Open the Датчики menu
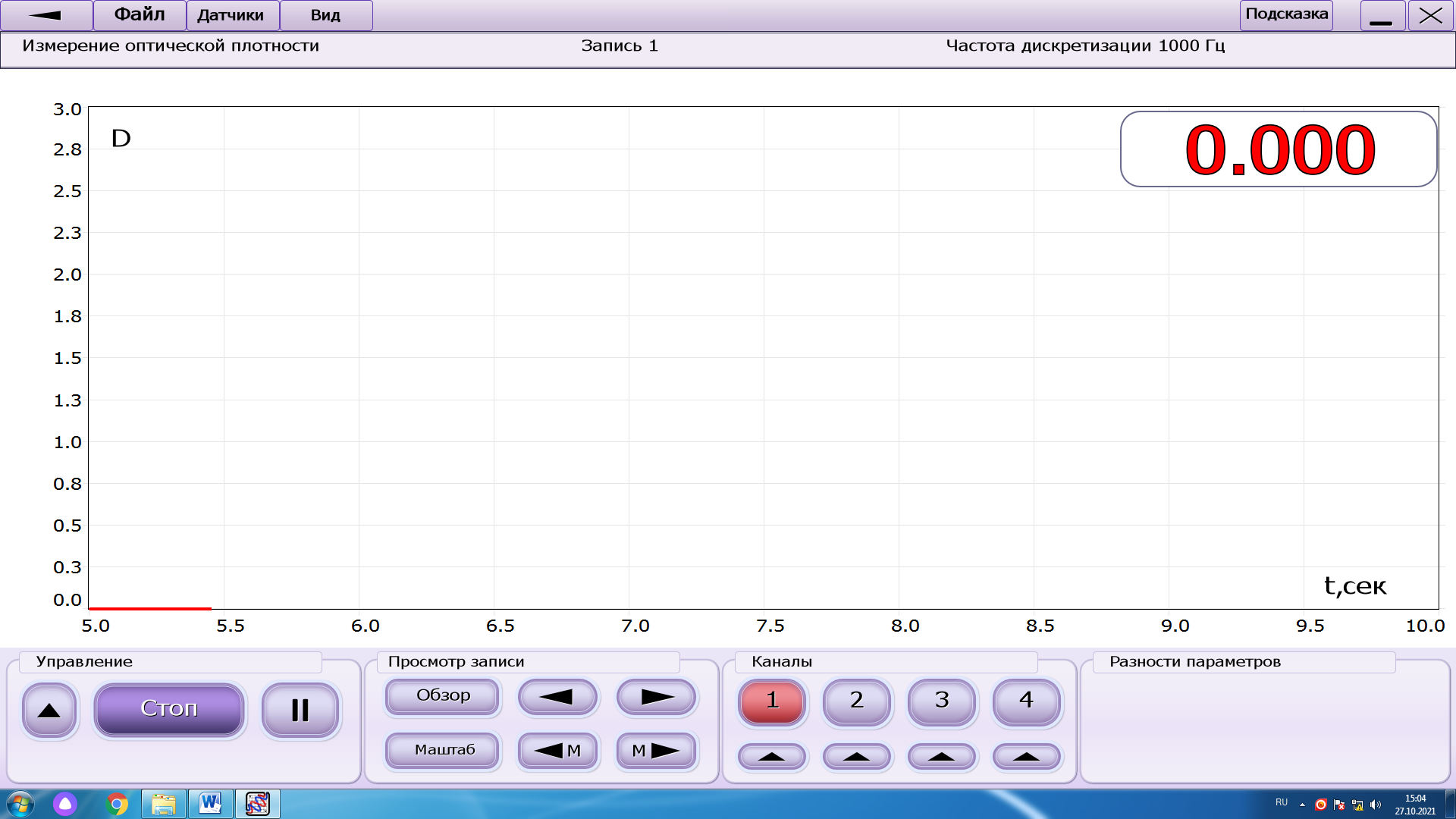 point(233,15)
